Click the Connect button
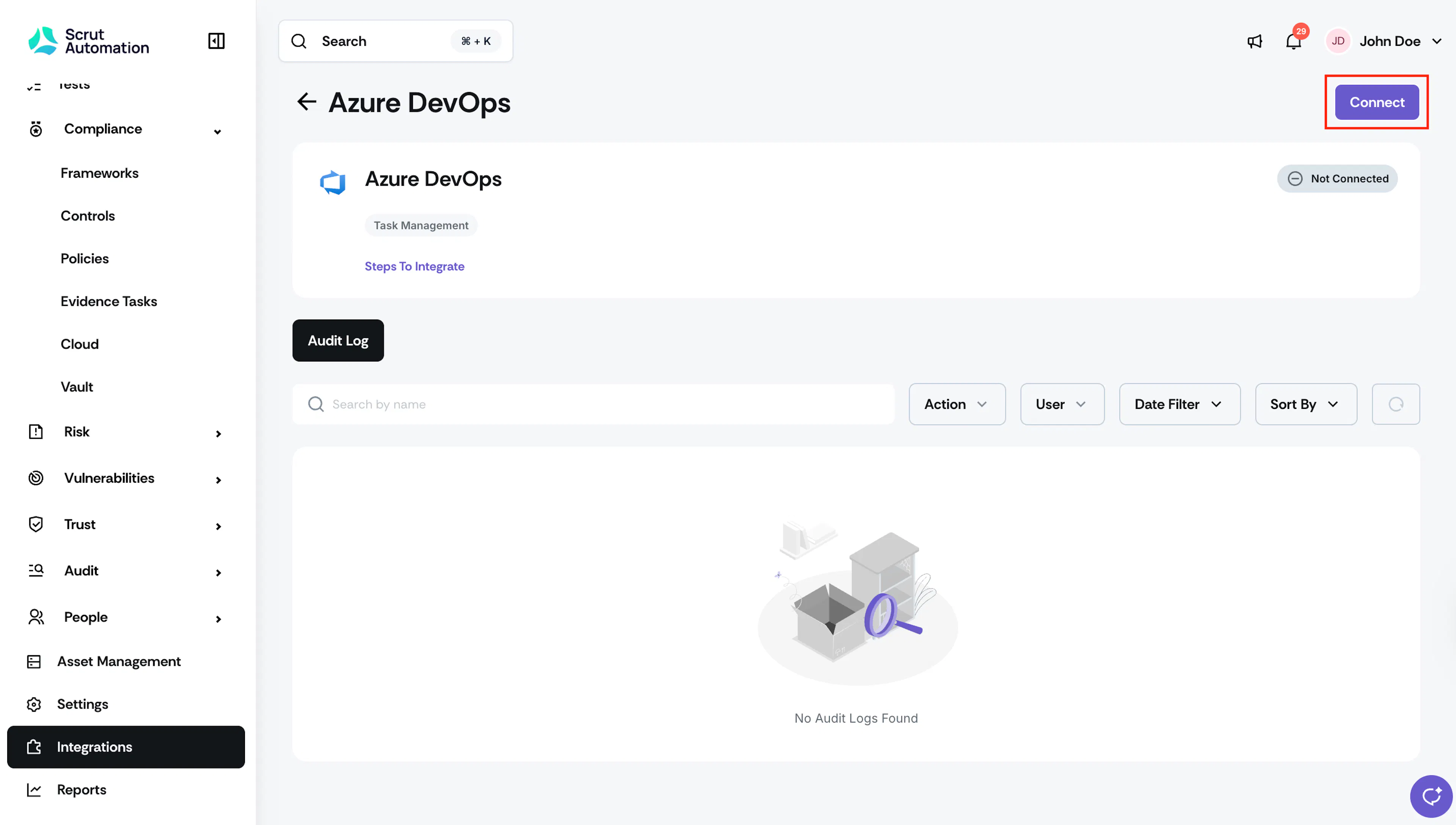 tap(1377, 102)
